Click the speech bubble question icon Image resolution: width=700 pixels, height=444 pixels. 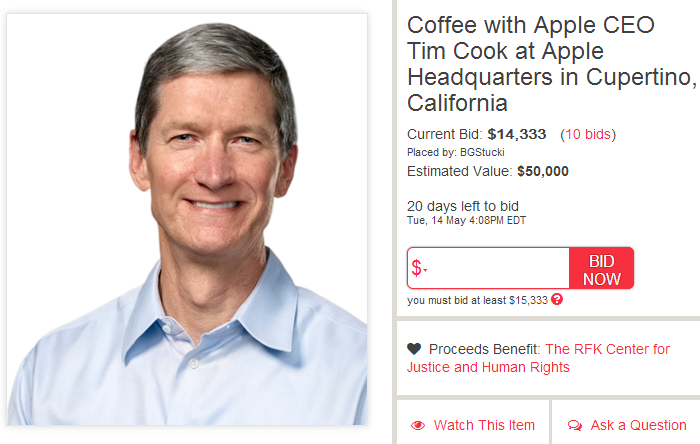574,425
